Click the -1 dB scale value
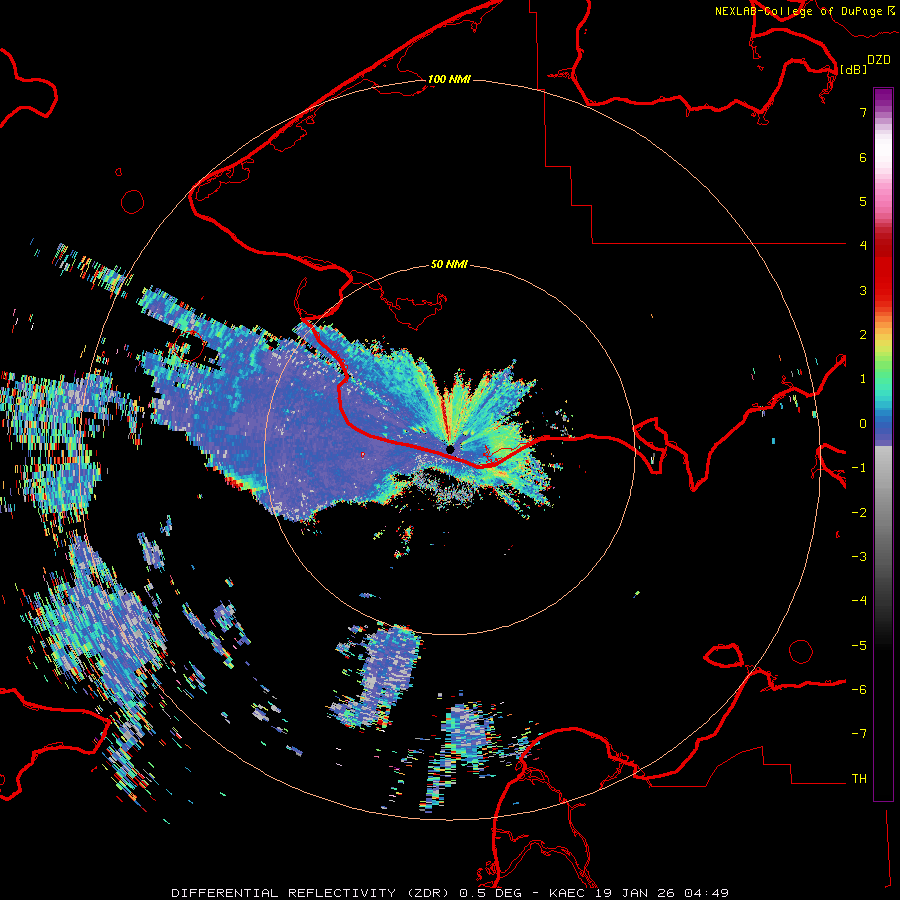900x900 pixels. coord(859,468)
